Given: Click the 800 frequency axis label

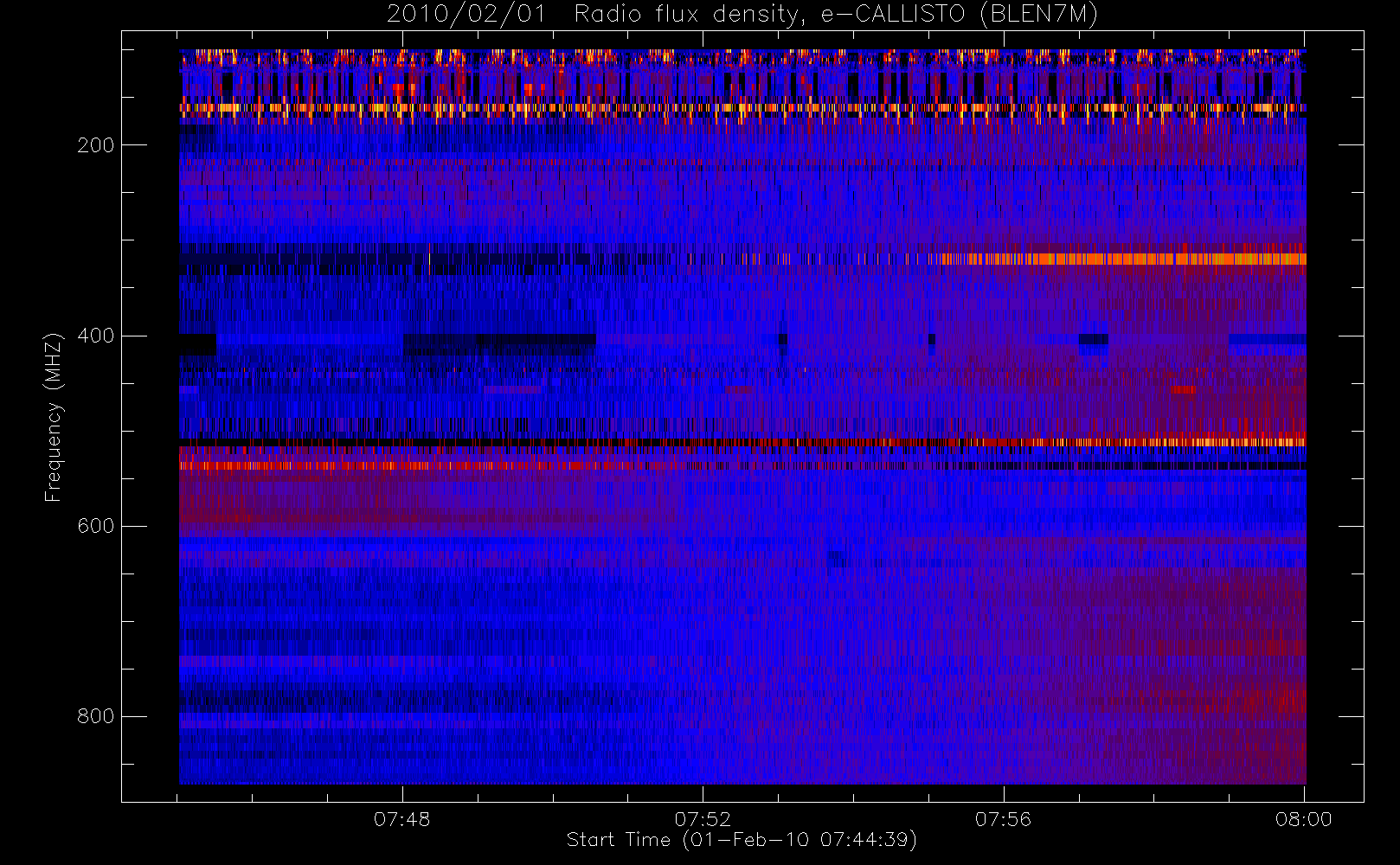Looking at the screenshot, I should click(x=96, y=716).
